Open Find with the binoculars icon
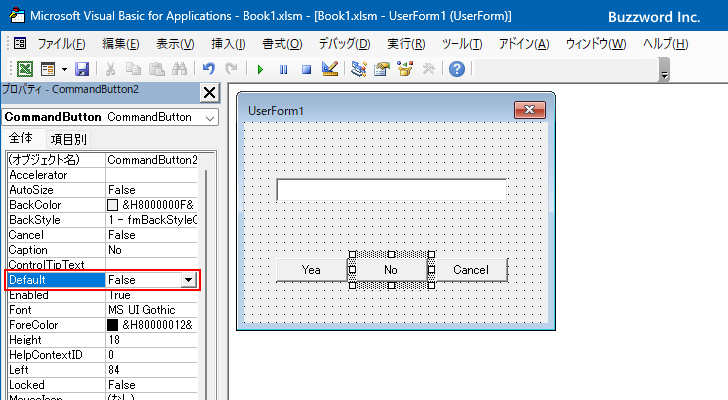The image size is (728, 400). pyautogui.click(x=179, y=69)
